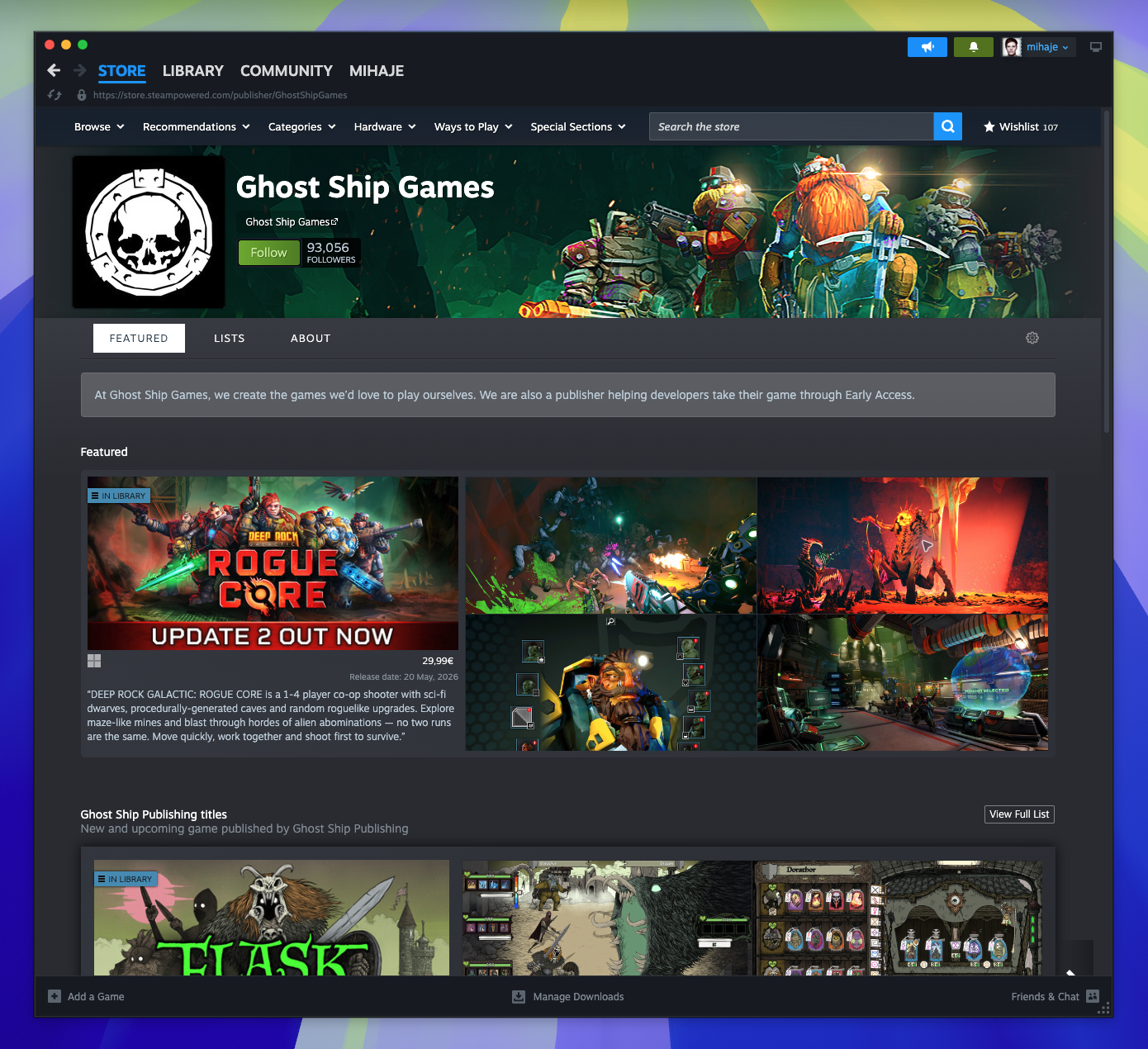Open the Categories dropdown
The height and width of the screenshot is (1049, 1148).
click(x=302, y=126)
